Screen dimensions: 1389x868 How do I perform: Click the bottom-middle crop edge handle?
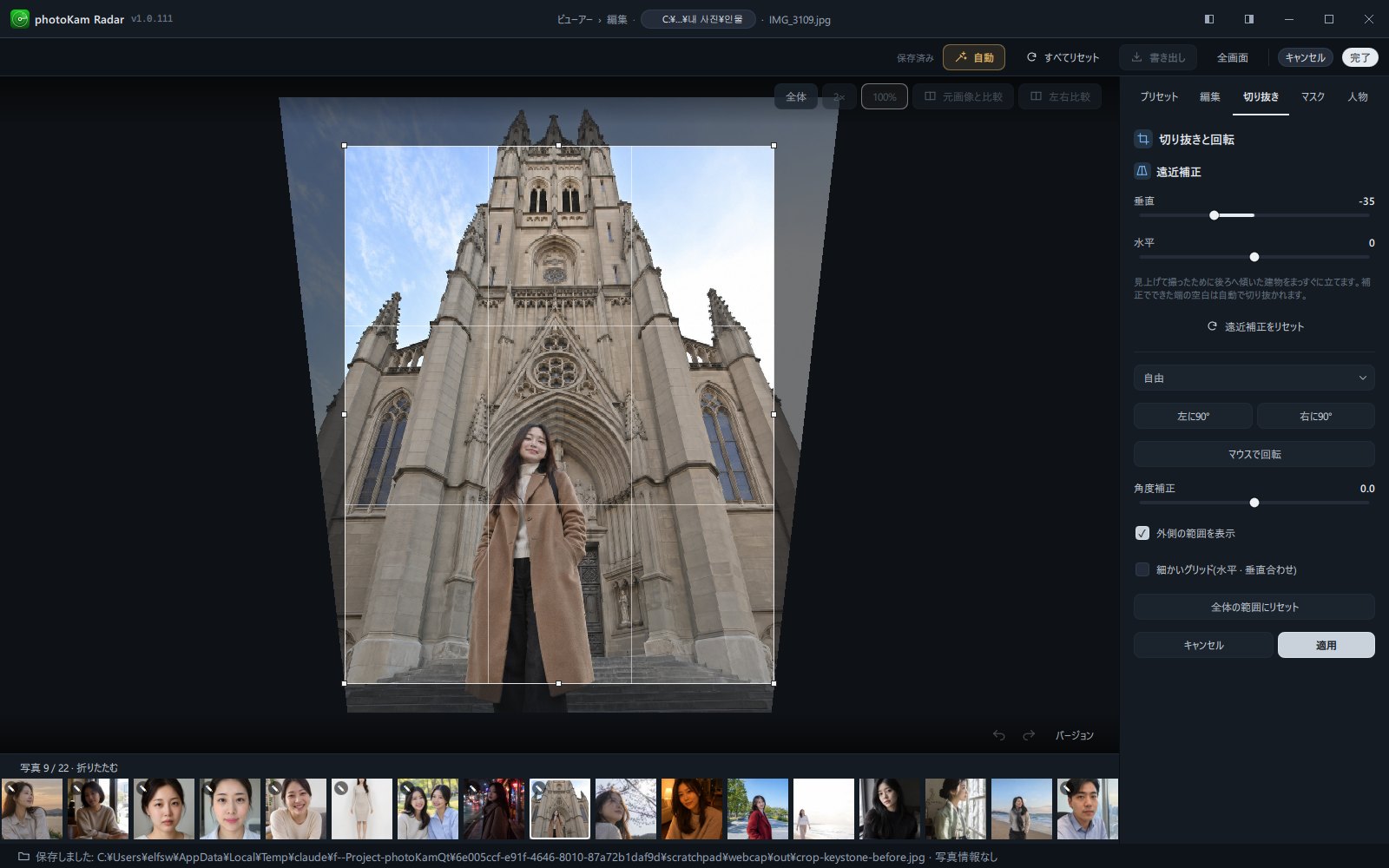click(558, 683)
